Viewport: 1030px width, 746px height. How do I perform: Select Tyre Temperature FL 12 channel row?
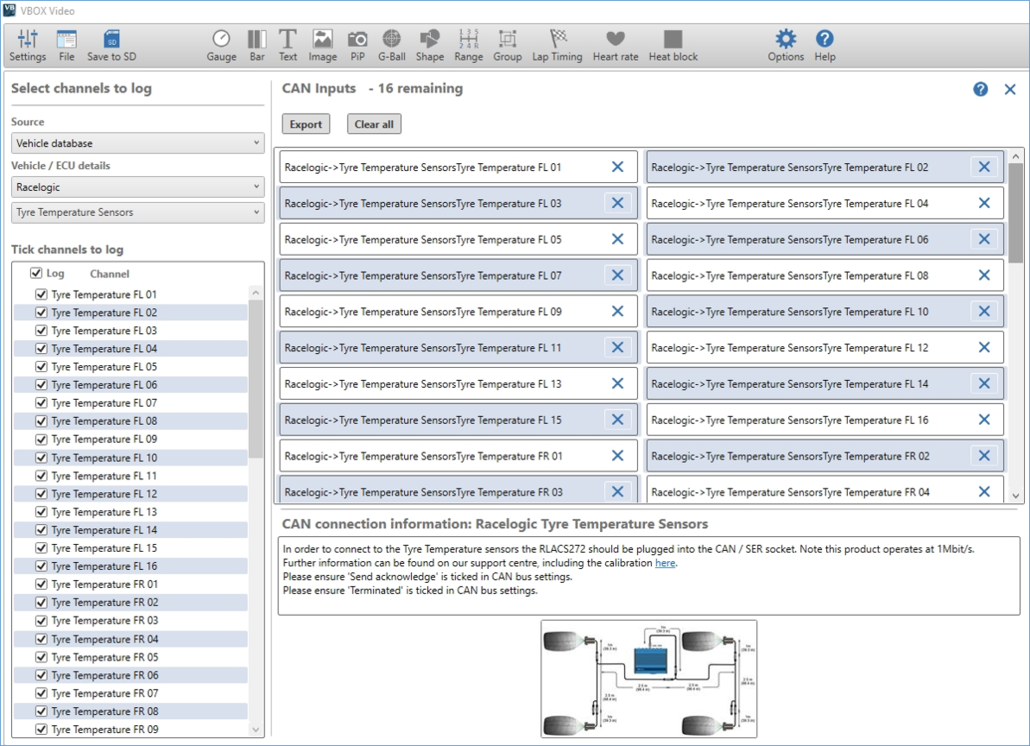coord(131,494)
